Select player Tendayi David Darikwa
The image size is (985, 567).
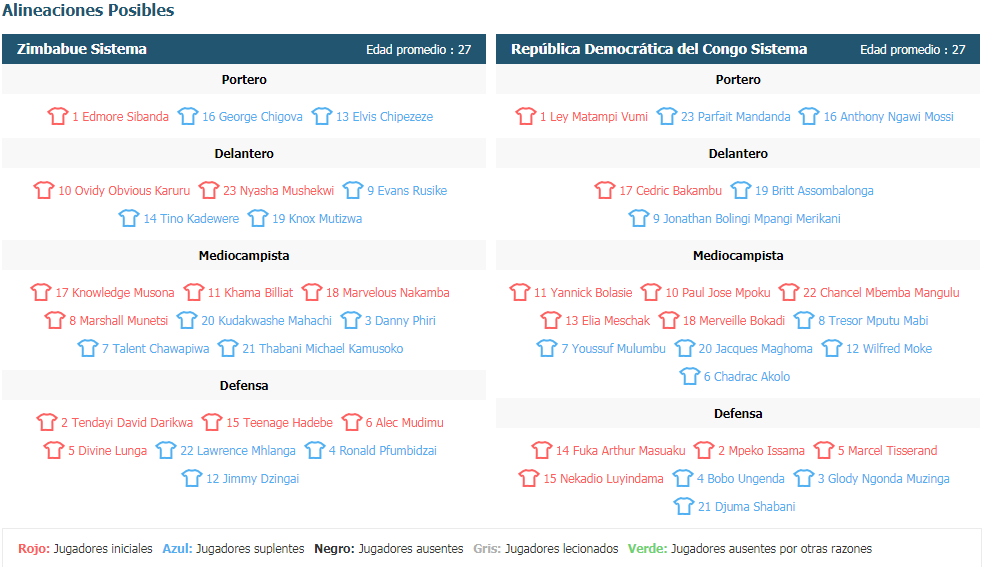pos(126,423)
